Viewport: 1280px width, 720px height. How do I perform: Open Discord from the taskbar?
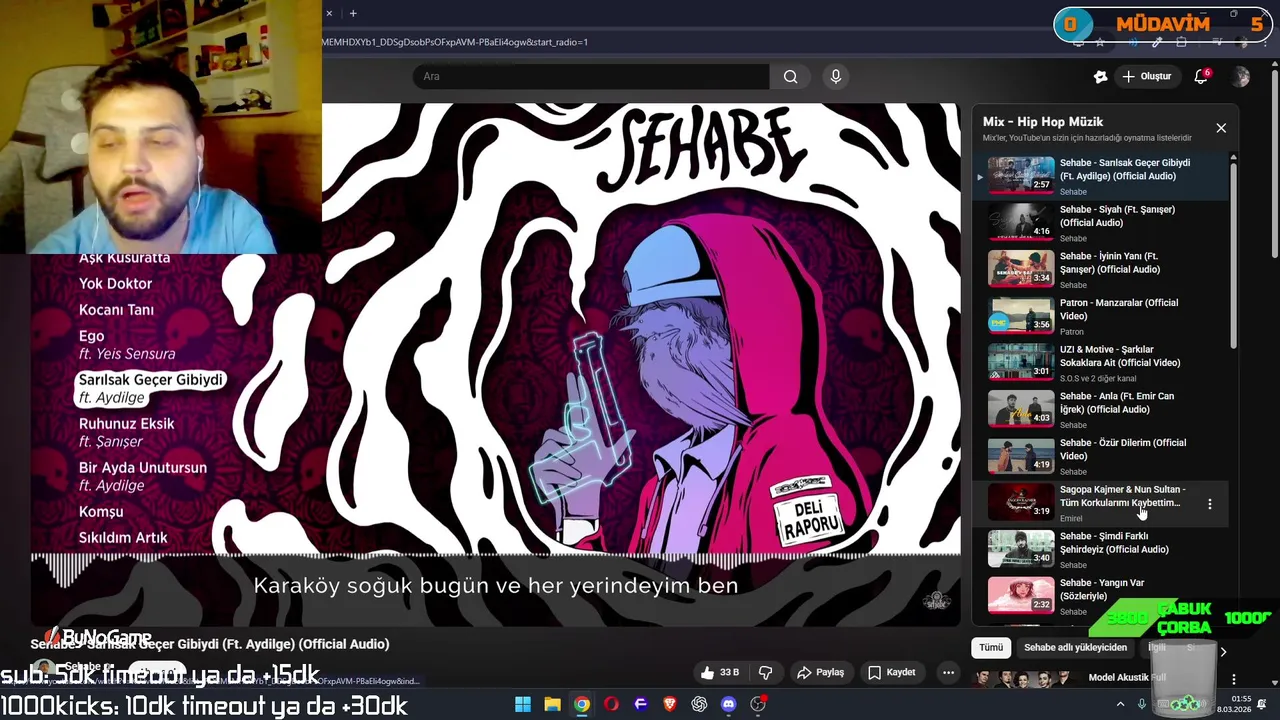729,704
